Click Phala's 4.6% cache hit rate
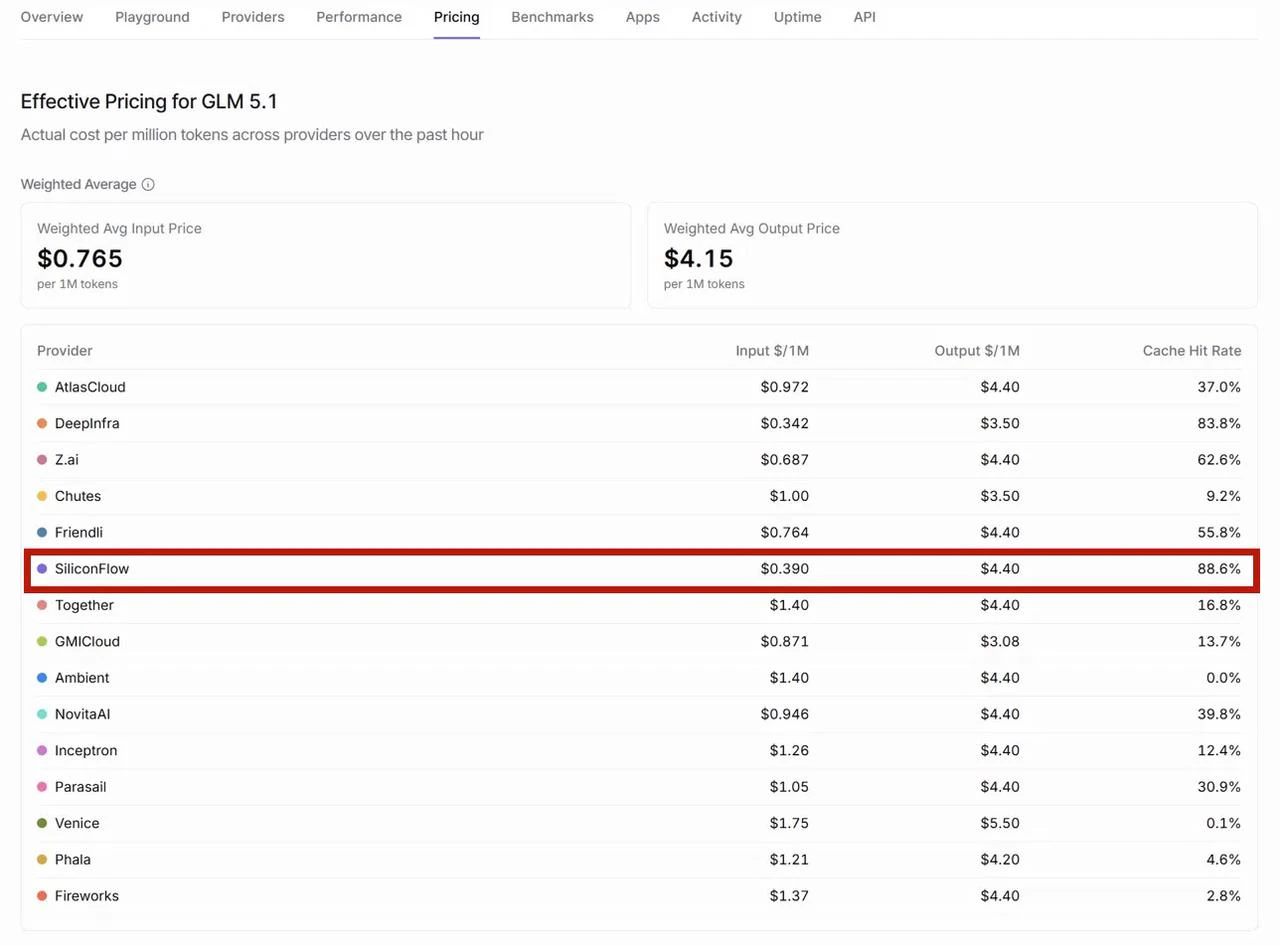1280x945 pixels. tap(1224, 859)
